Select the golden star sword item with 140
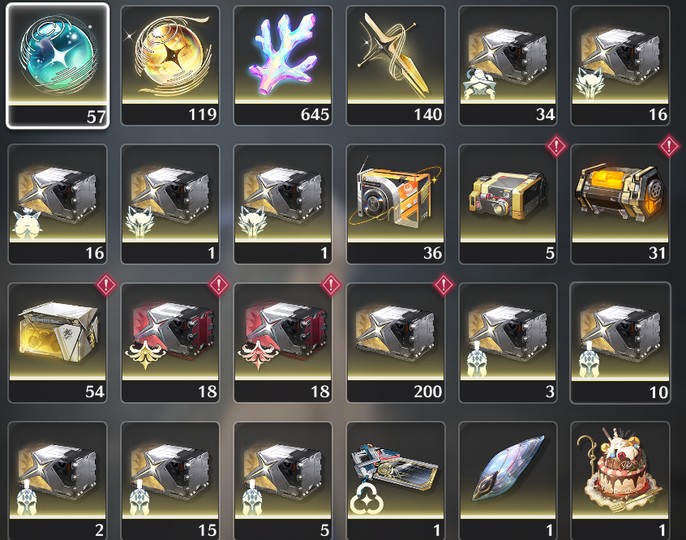The image size is (686, 540). 396,66
